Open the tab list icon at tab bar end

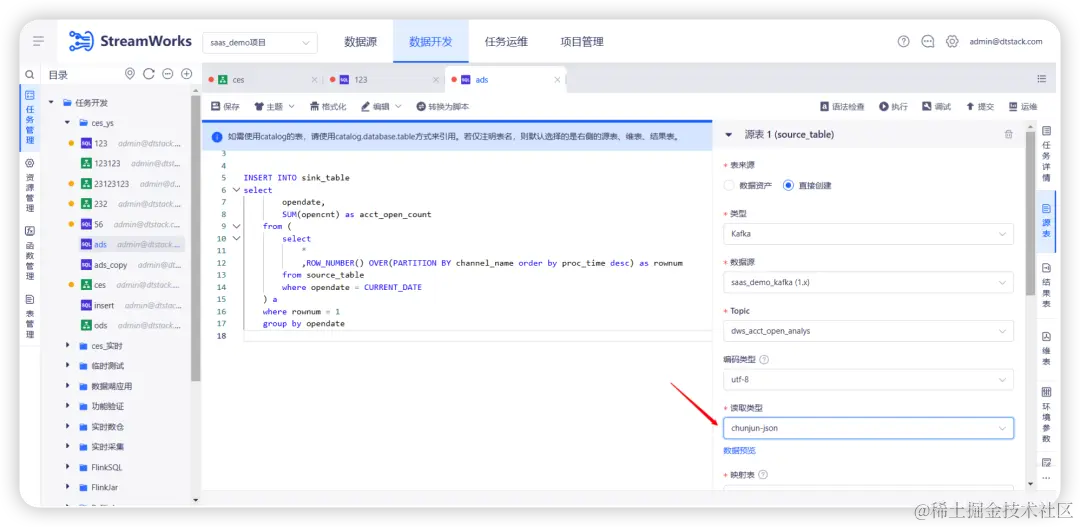pyautogui.click(x=1041, y=79)
